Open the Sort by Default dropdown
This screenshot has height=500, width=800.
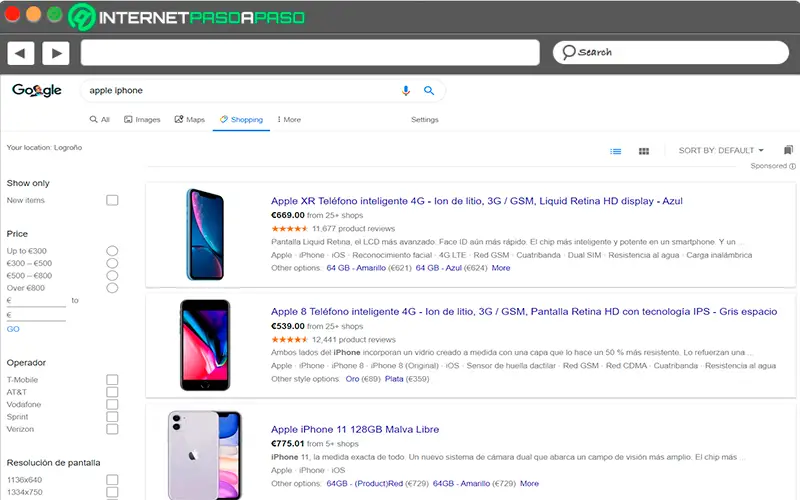[721, 151]
